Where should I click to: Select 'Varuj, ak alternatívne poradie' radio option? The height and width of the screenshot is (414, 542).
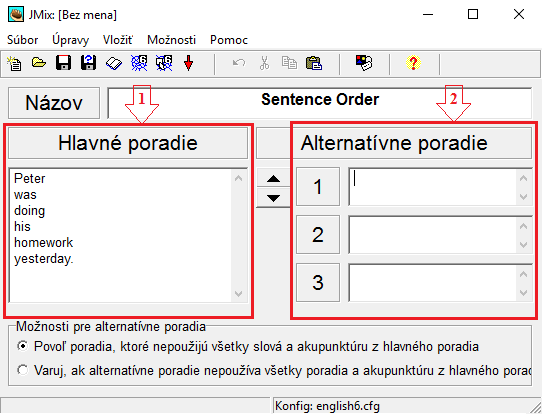click(23, 370)
